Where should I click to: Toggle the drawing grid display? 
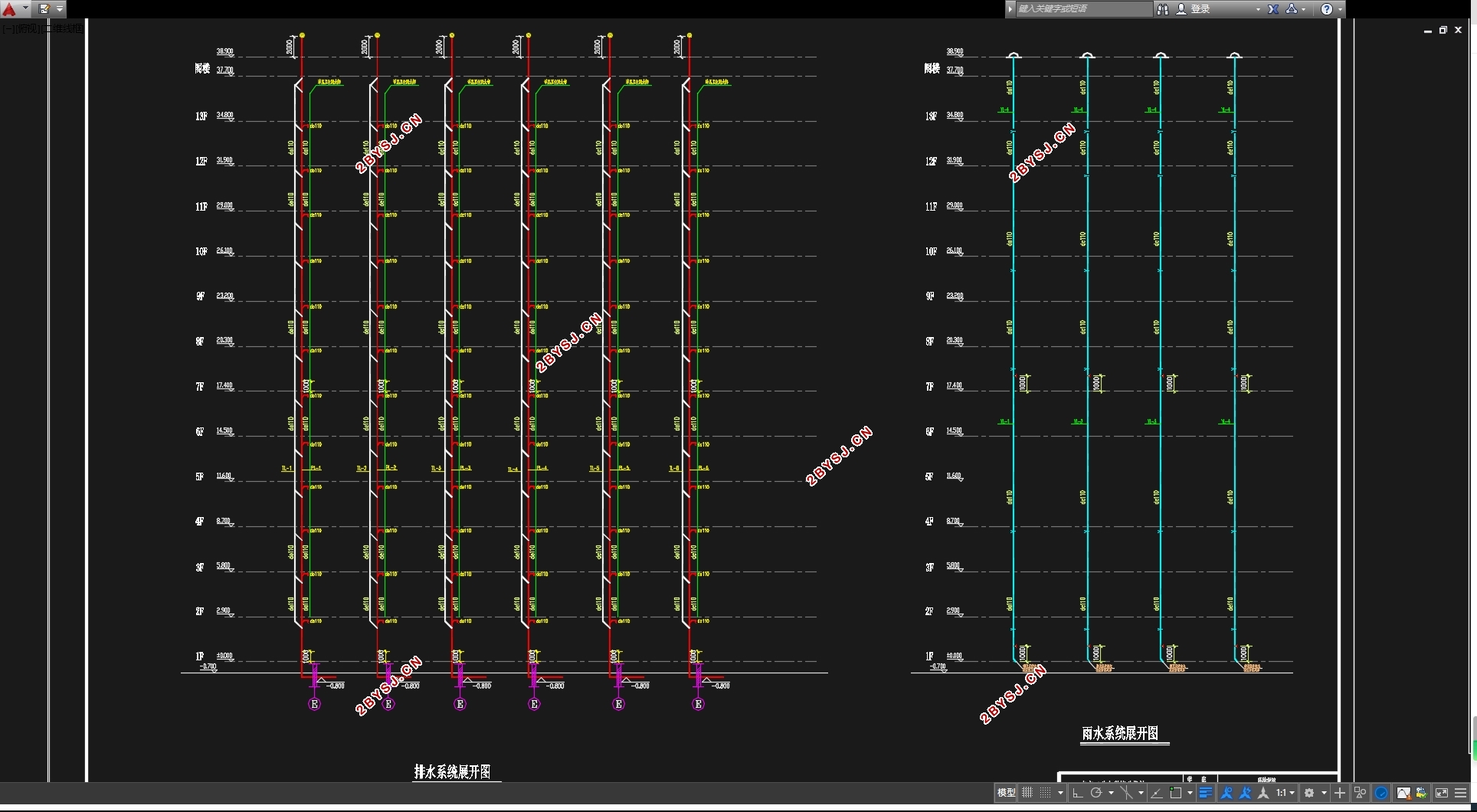pyautogui.click(x=1027, y=793)
